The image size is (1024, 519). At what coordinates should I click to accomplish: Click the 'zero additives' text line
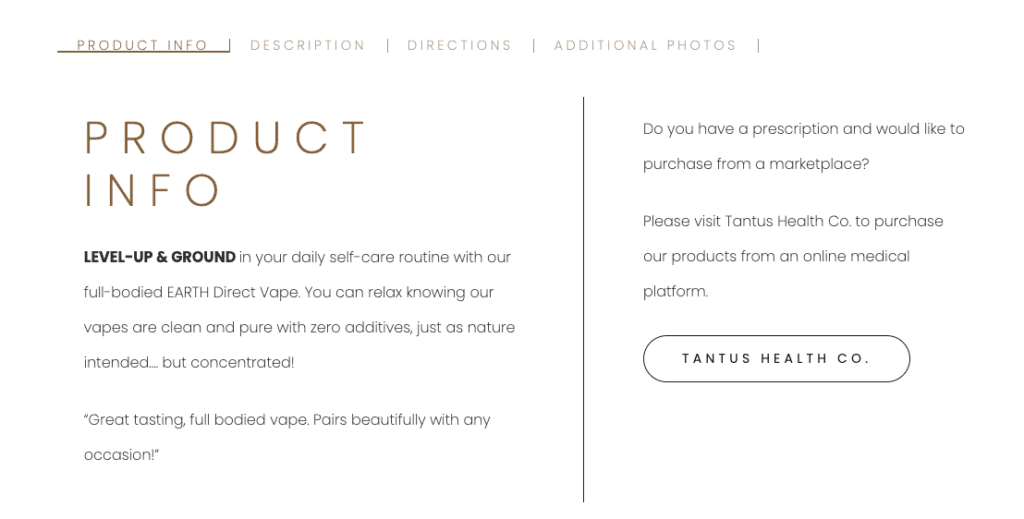[299, 327]
